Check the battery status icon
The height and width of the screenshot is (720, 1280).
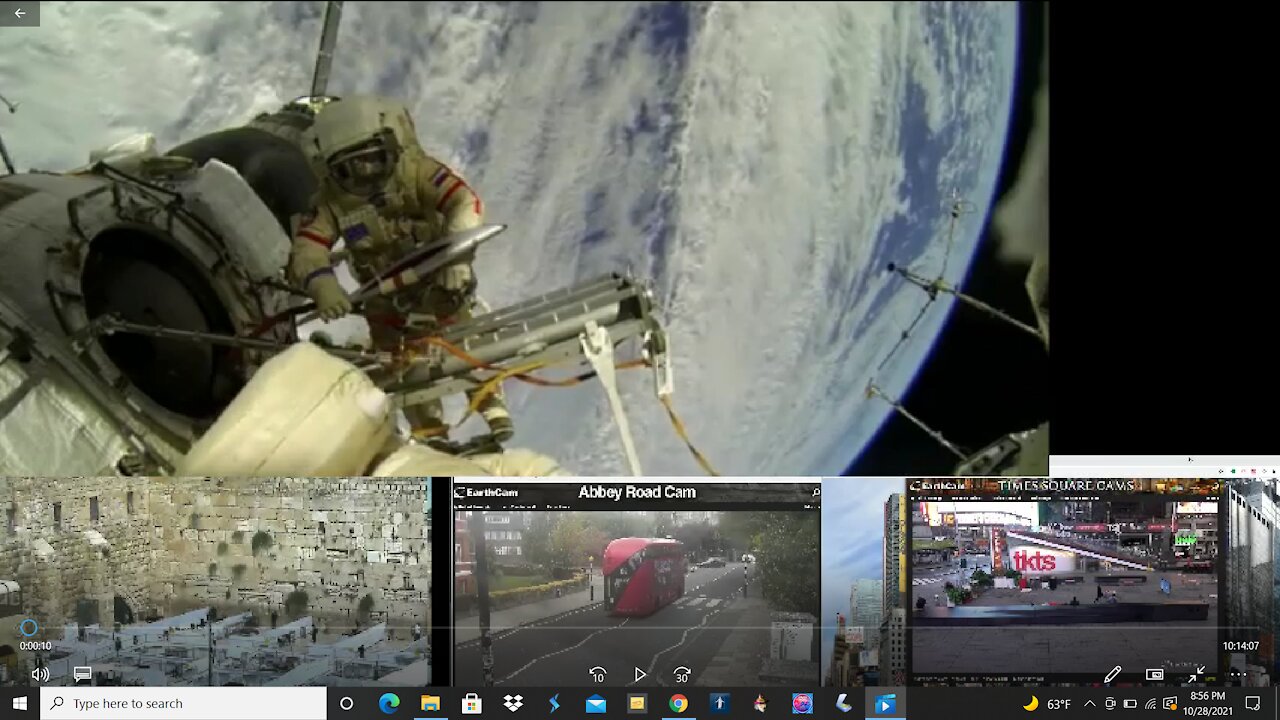tap(1130, 704)
